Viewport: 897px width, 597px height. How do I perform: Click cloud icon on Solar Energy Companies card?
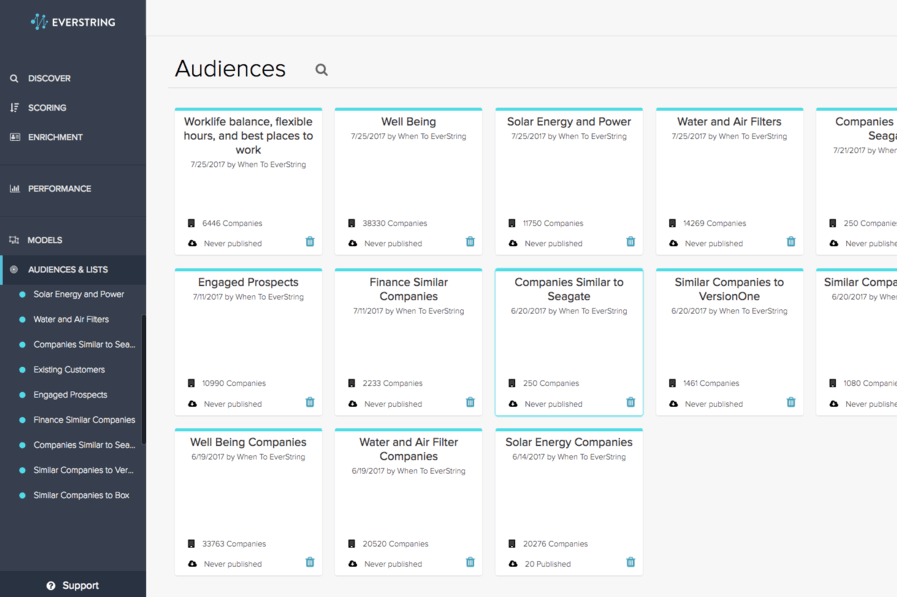[513, 564]
